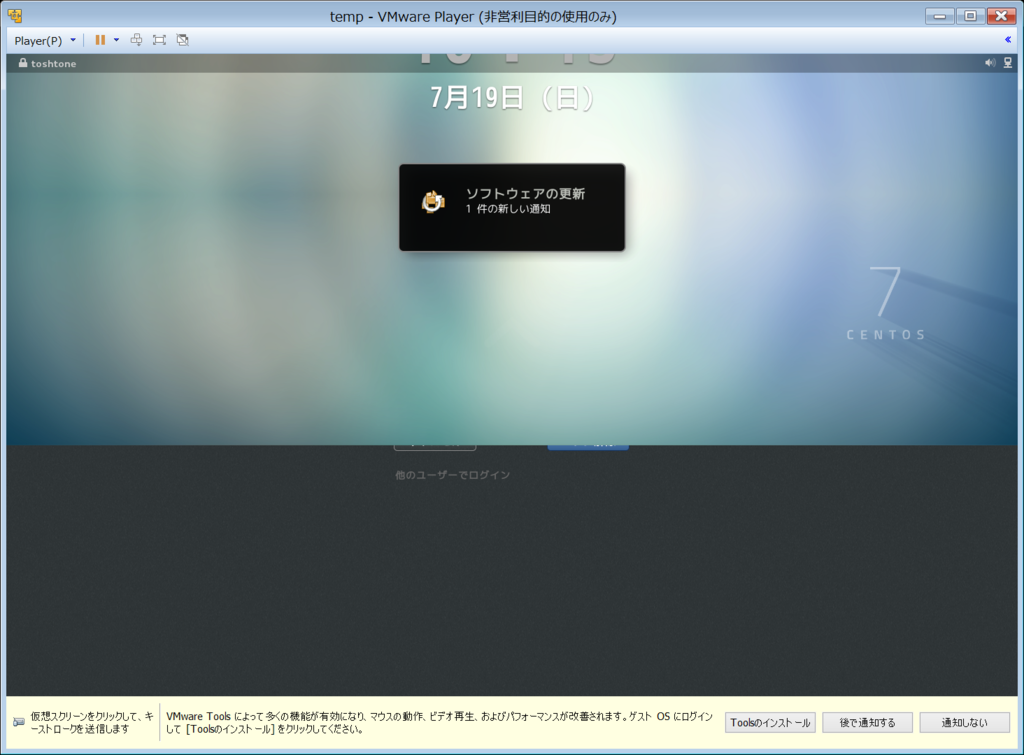This screenshot has height=755, width=1024.
Task: Expand the power options dropdown arrow
Action: [x=116, y=40]
